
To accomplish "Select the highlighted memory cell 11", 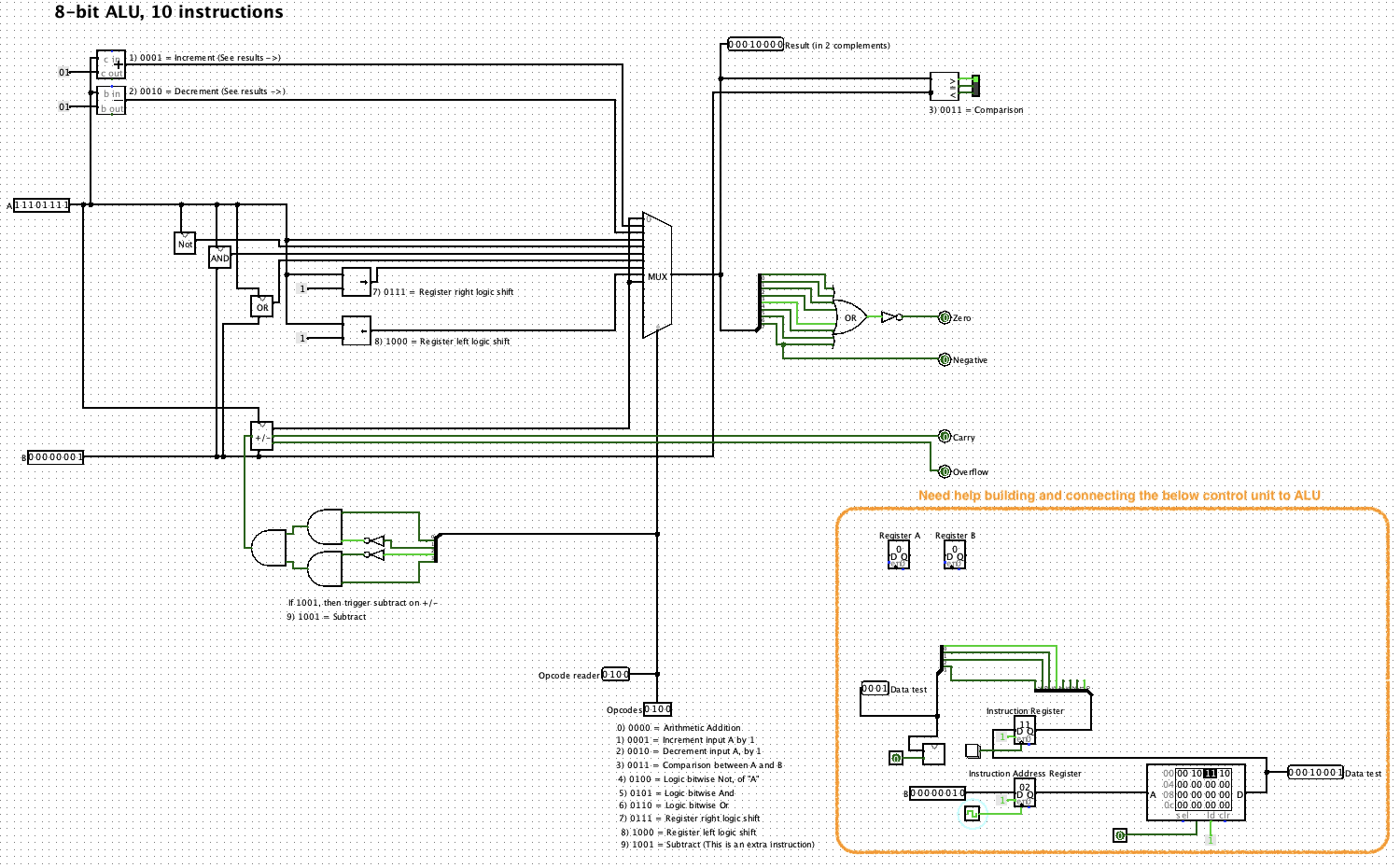I will [x=1211, y=773].
